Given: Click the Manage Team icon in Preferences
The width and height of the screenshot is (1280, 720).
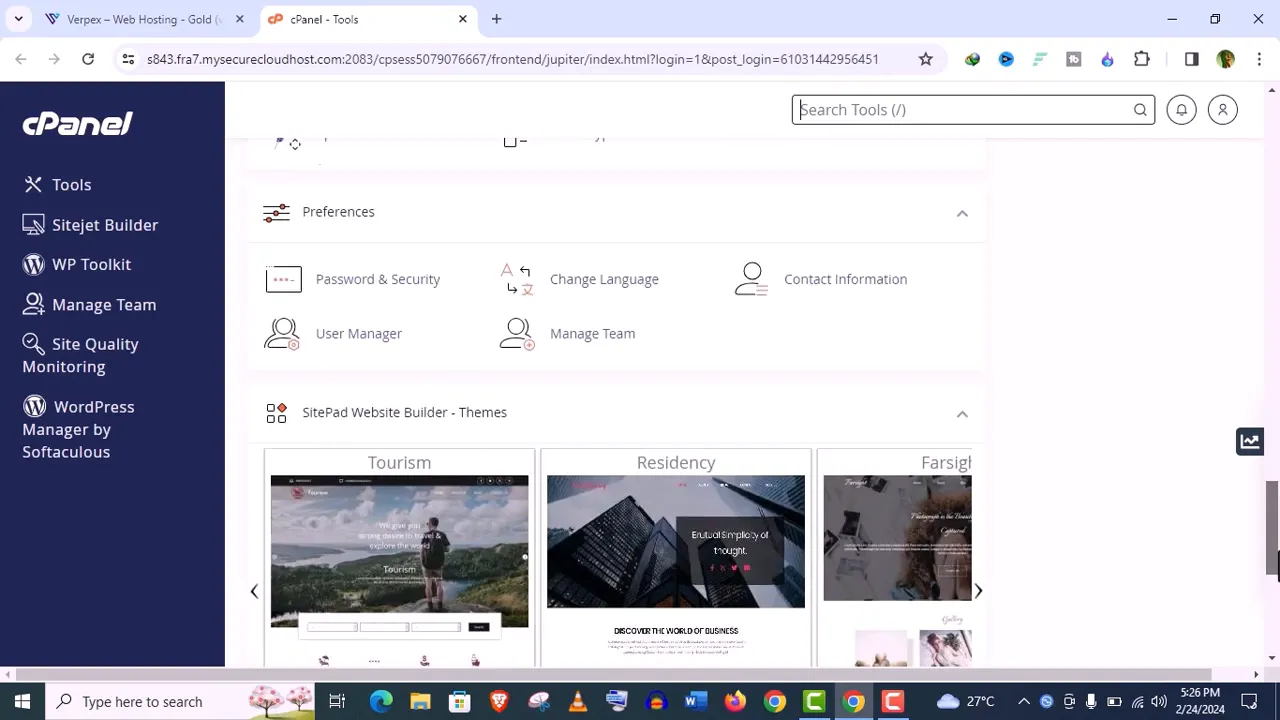Looking at the screenshot, I should click(x=517, y=334).
